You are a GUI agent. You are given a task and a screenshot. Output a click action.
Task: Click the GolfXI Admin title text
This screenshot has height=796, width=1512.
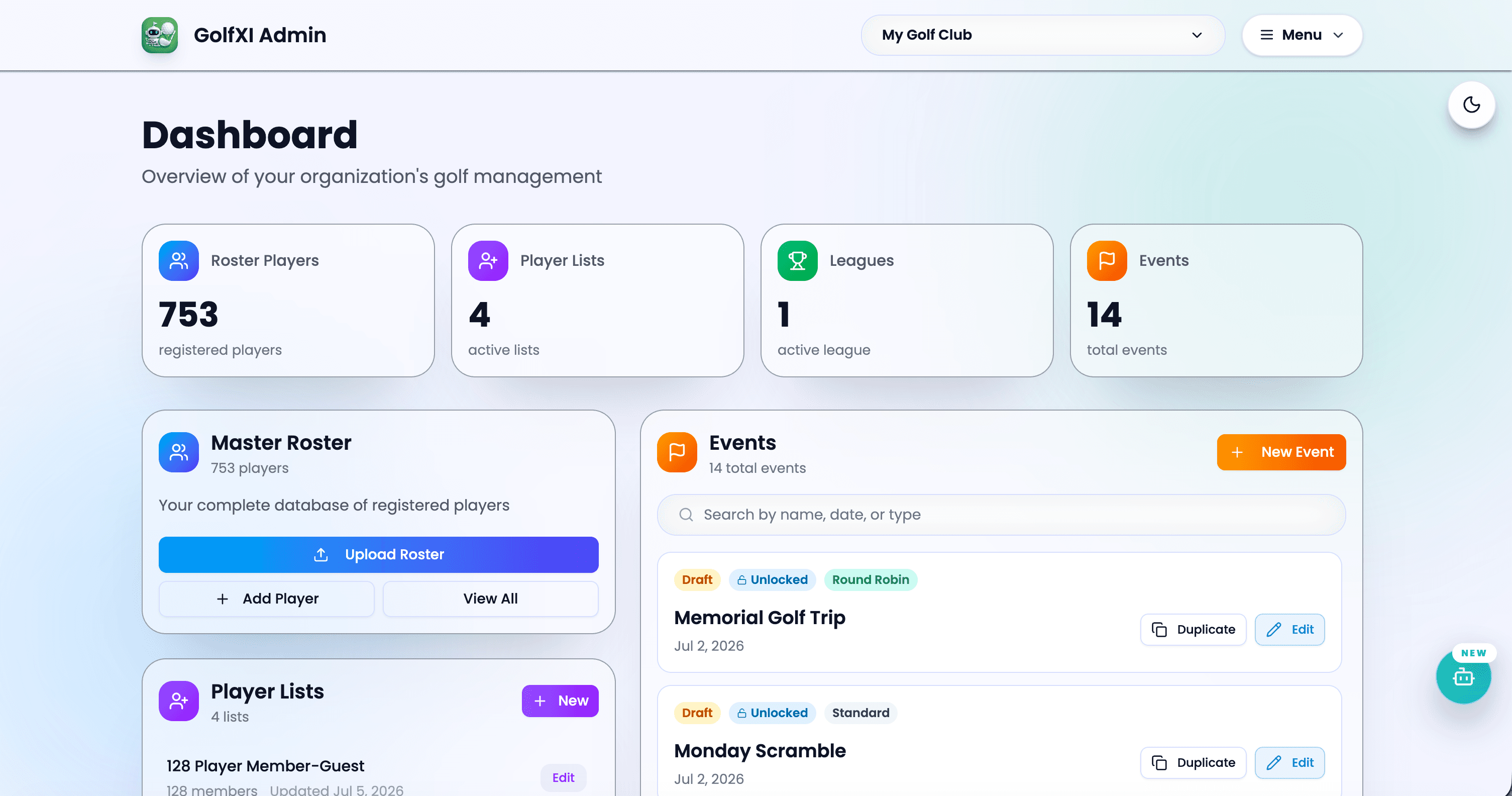[x=260, y=35]
